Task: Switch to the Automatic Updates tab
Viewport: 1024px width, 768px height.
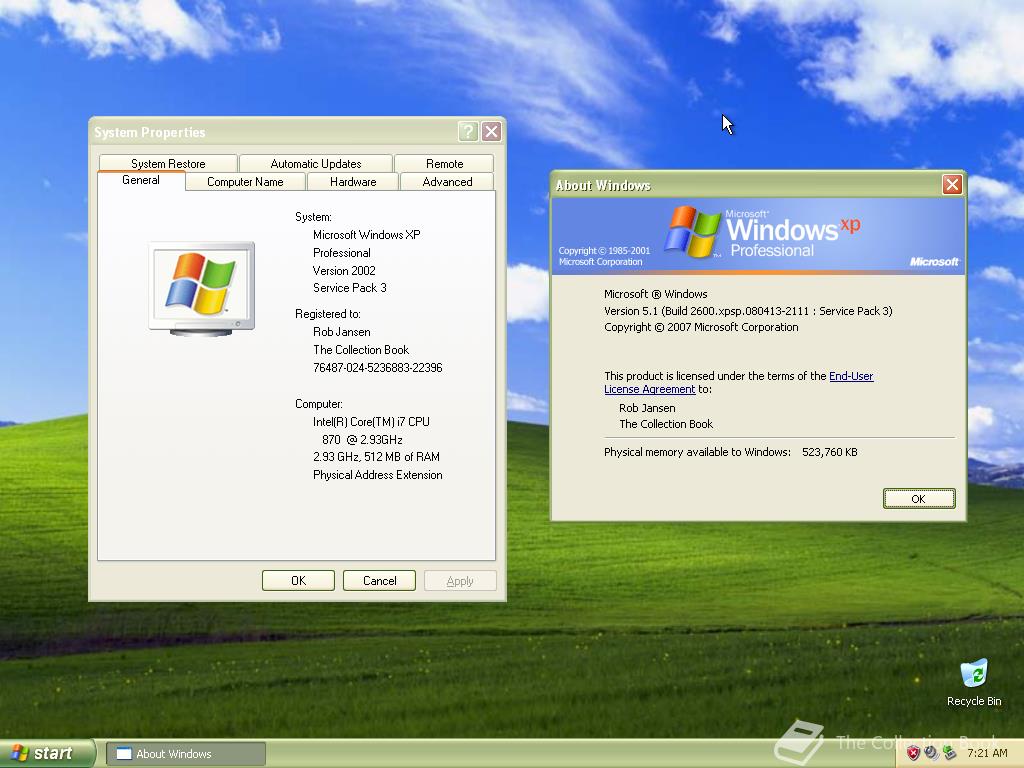Action: [x=315, y=163]
